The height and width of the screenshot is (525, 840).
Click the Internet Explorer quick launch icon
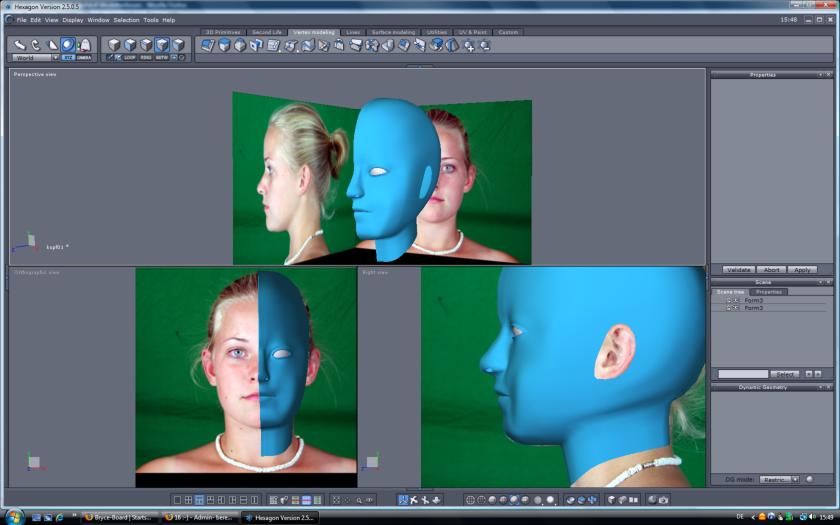click(59, 518)
